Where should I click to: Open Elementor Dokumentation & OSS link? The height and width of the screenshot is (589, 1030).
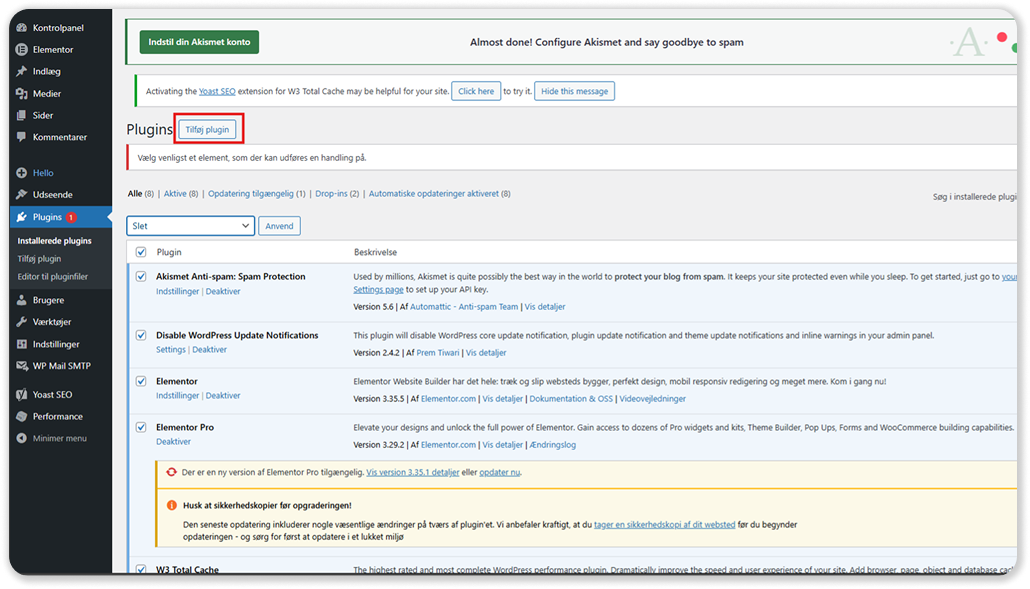571,399
